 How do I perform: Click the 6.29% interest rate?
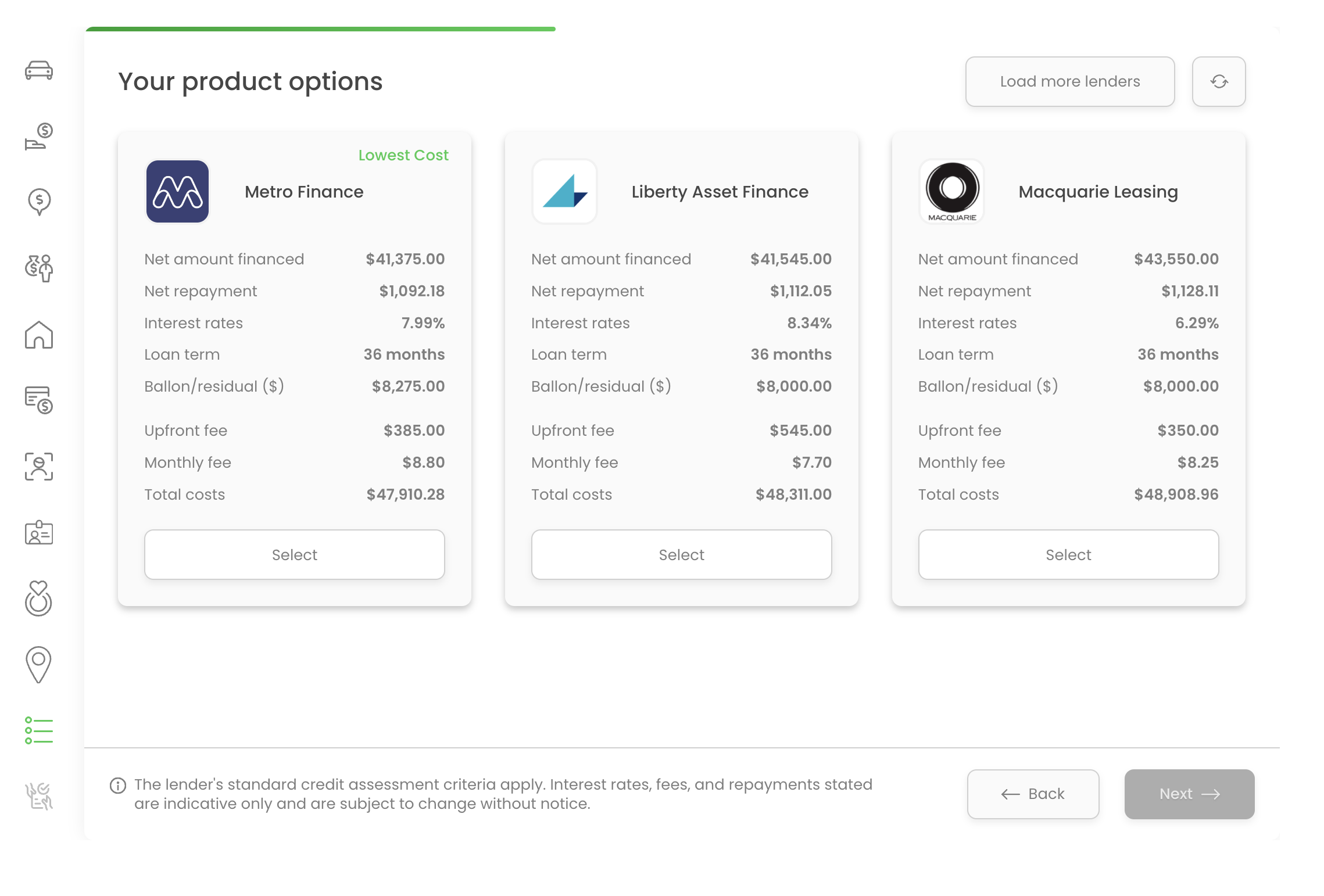(1197, 323)
